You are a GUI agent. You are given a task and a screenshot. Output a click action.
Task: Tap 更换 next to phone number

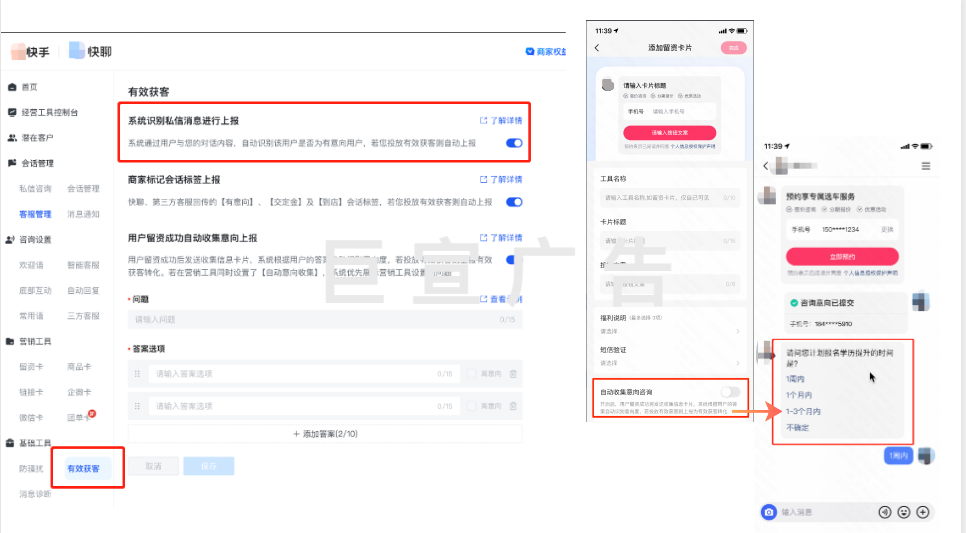pos(887,229)
